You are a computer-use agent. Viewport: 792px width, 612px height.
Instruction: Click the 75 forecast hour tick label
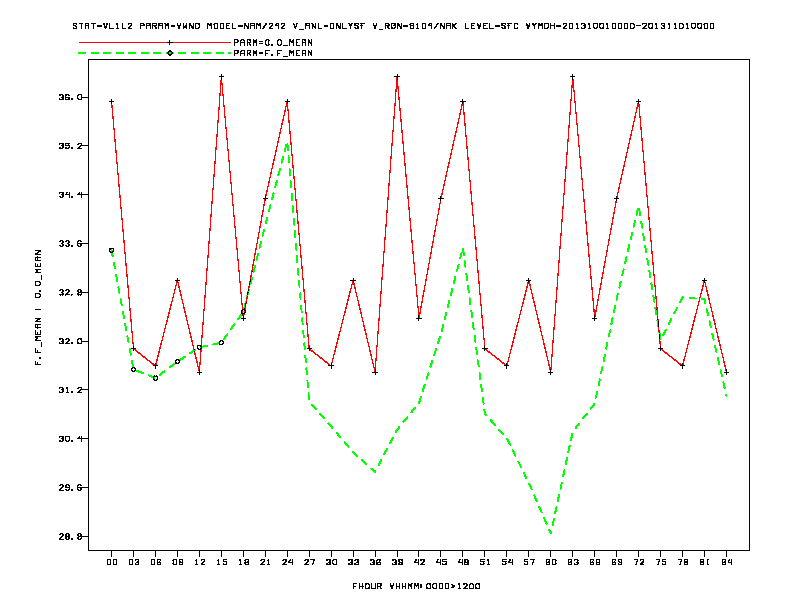661,562
